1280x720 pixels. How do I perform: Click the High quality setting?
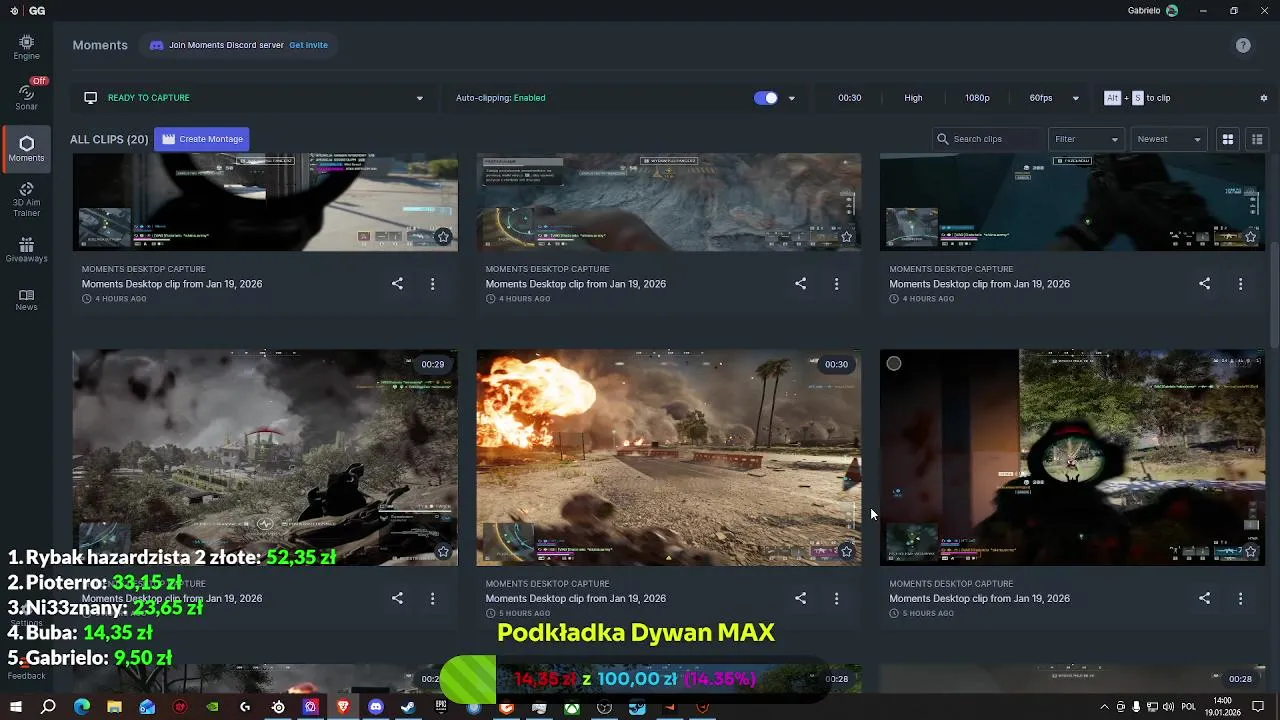coord(913,98)
